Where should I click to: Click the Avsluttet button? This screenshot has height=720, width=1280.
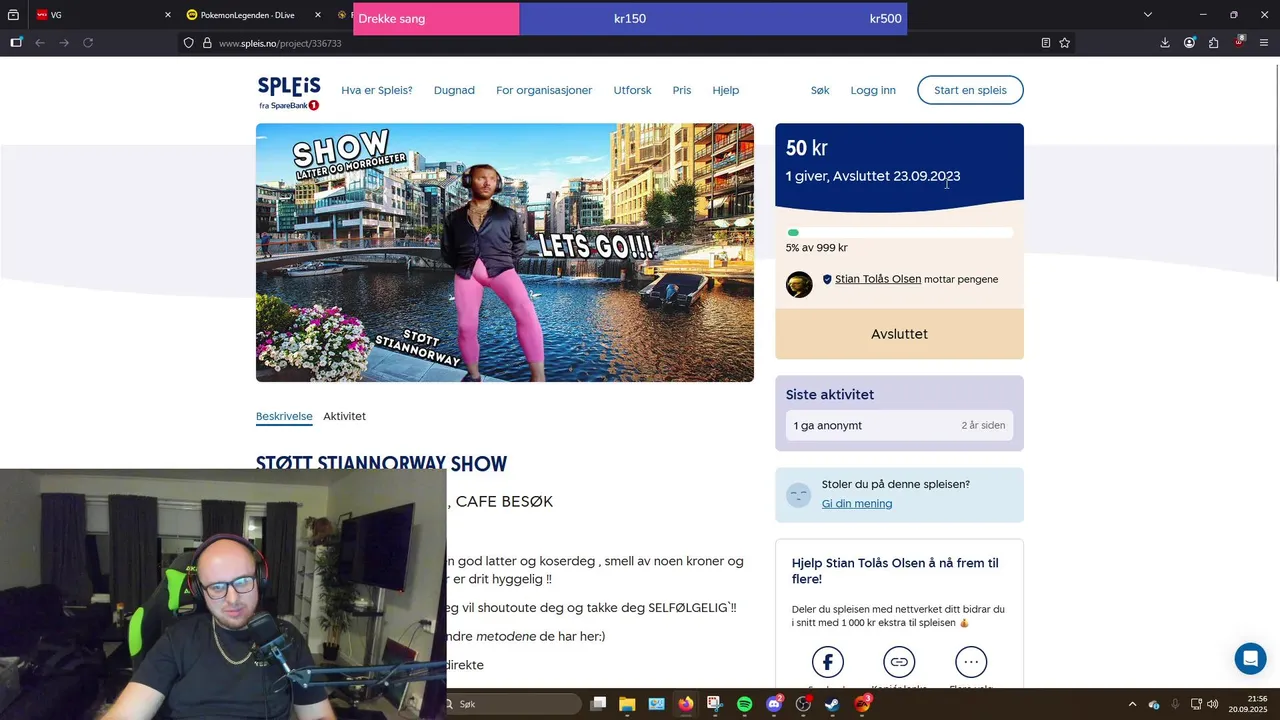pos(899,334)
